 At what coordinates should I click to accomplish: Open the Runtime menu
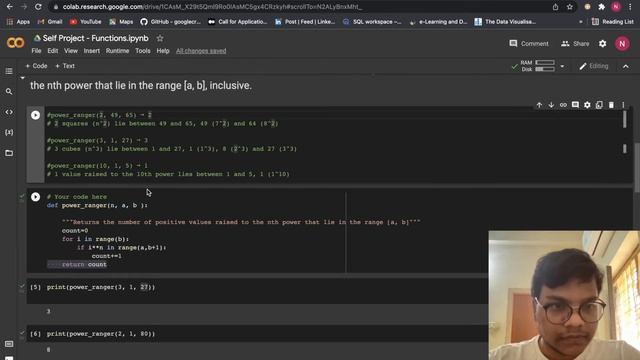click(x=118, y=51)
